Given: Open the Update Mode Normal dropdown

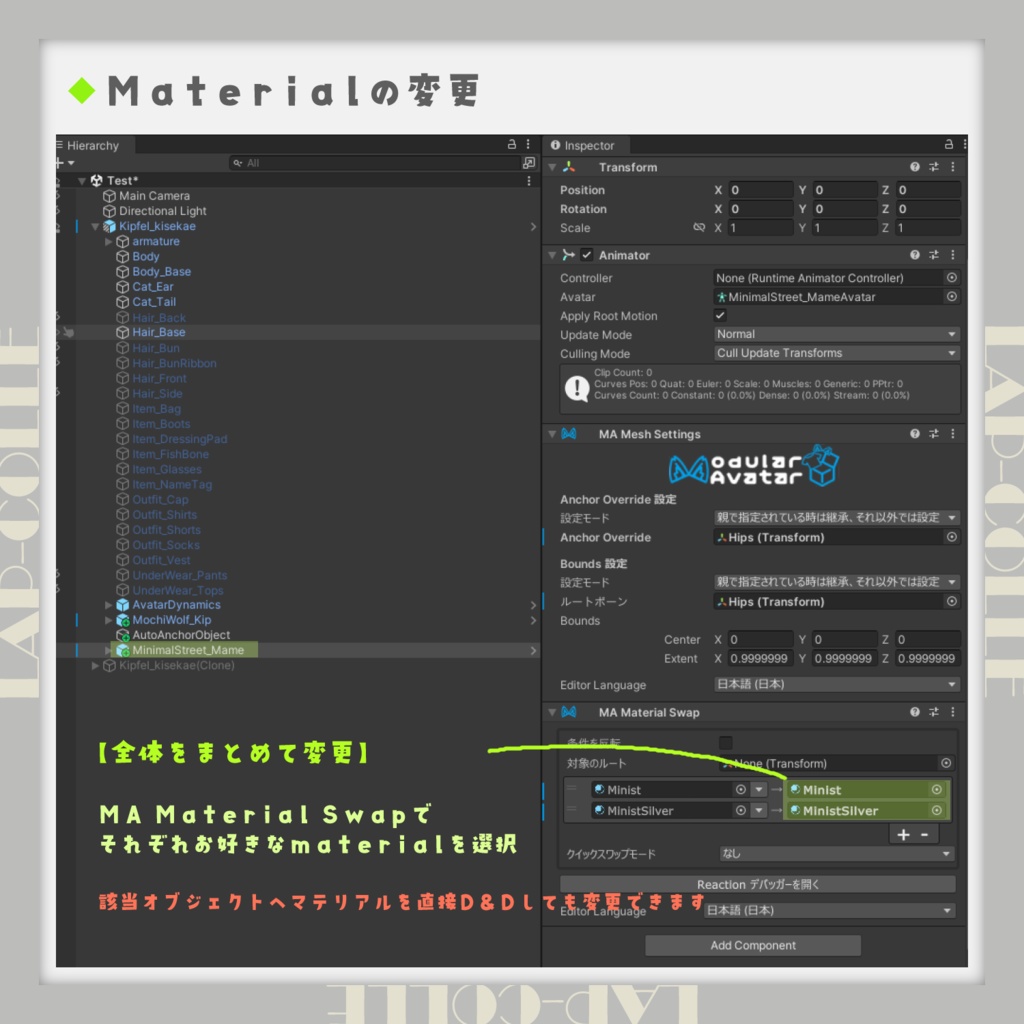Looking at the screenshot, I should point(837,334).
